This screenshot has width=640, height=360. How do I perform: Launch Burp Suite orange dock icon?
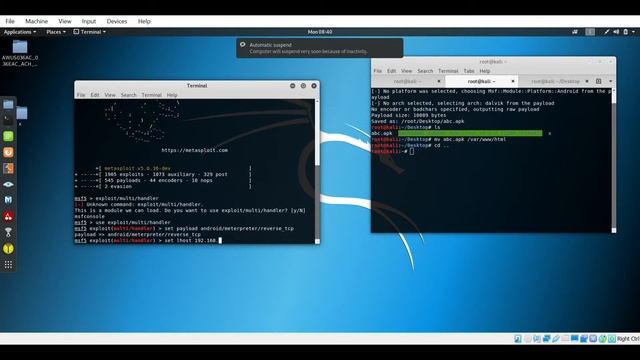click(x=8, y=152)
